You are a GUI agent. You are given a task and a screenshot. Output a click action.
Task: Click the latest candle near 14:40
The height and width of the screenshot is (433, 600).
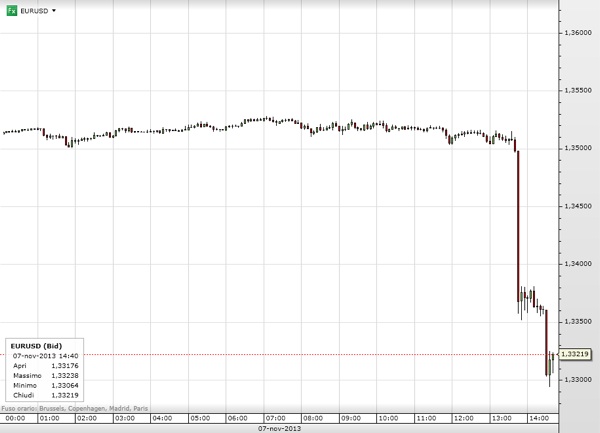point(552,361)
